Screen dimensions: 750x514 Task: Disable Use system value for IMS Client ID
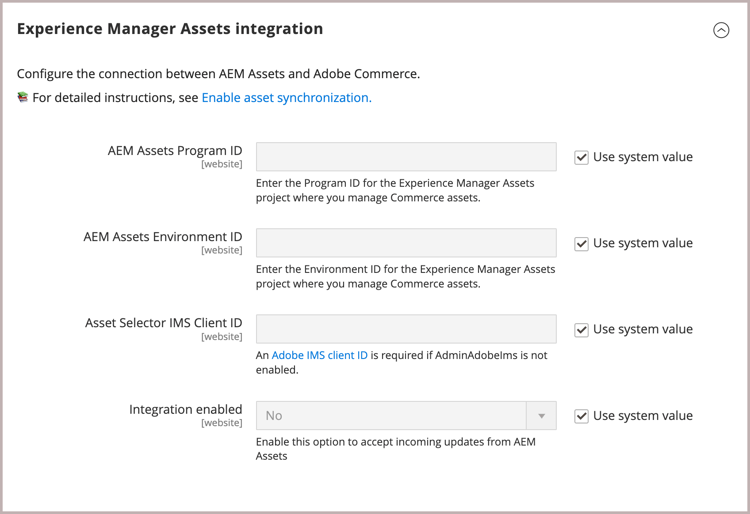[581, 329]
